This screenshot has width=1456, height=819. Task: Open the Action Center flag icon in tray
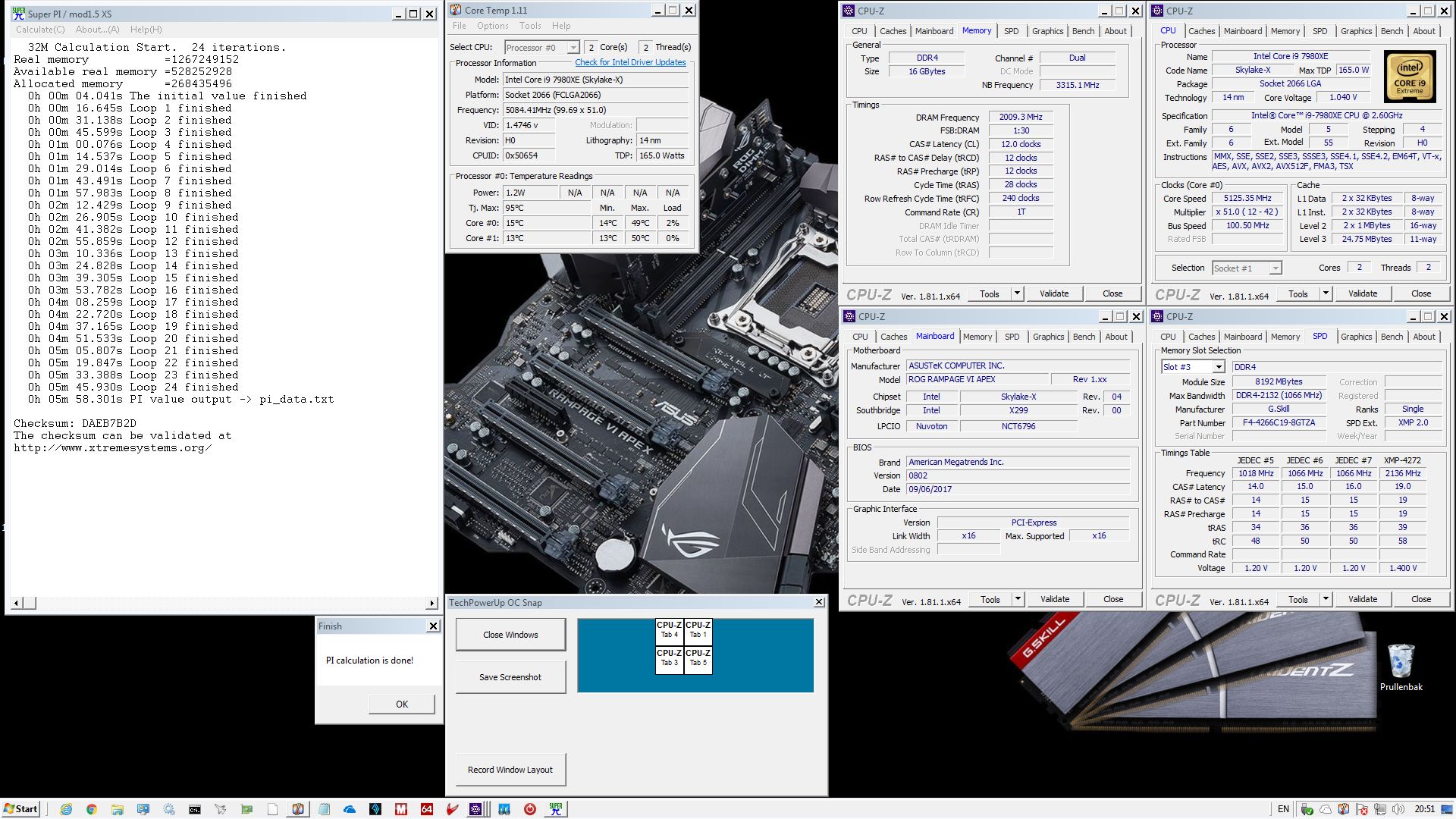pyautogui.click(x=1361, y=809)
